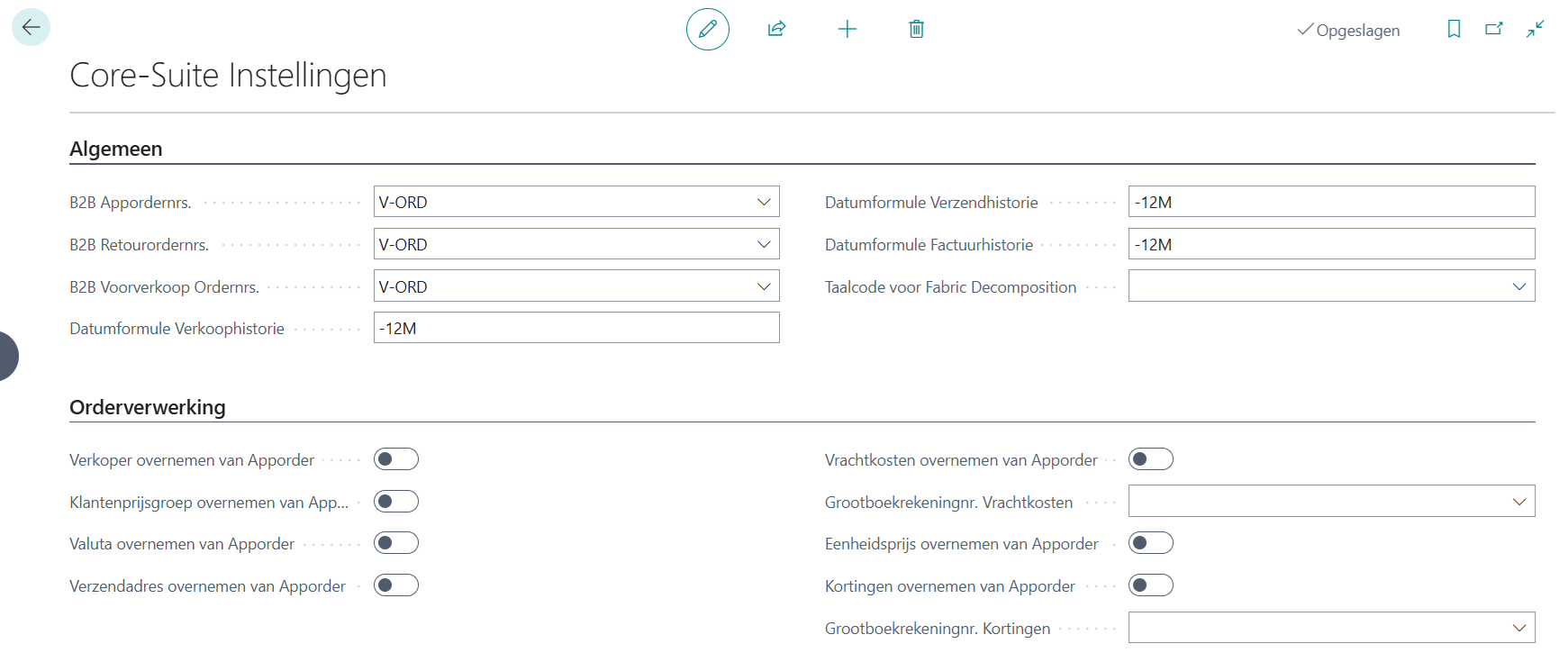Image resolution: width=1568 pixels, height=662 pixels.
Task: Open page in new window icon
Action: [1494, 29]
